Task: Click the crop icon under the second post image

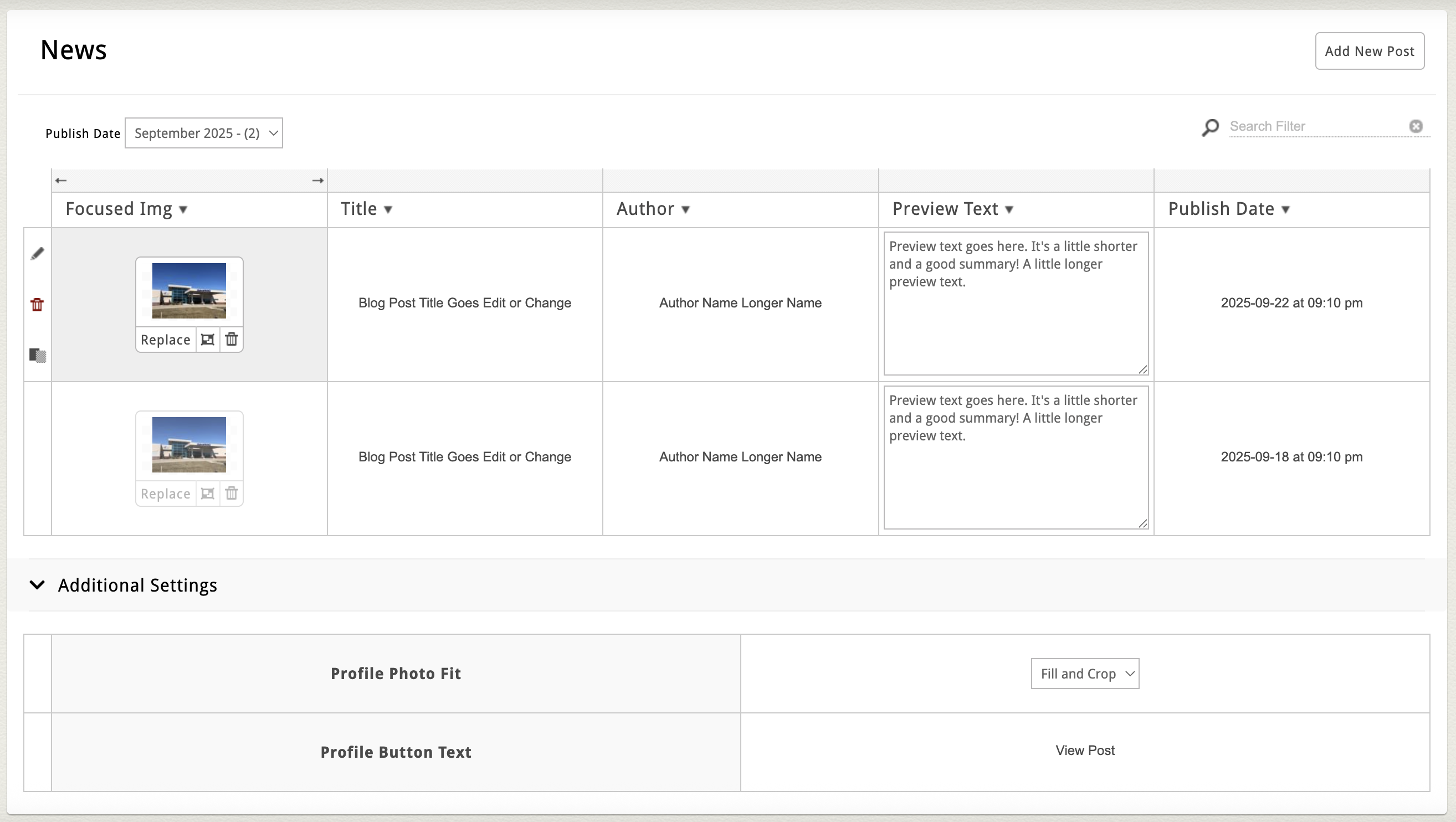Action: click(207, 494)
